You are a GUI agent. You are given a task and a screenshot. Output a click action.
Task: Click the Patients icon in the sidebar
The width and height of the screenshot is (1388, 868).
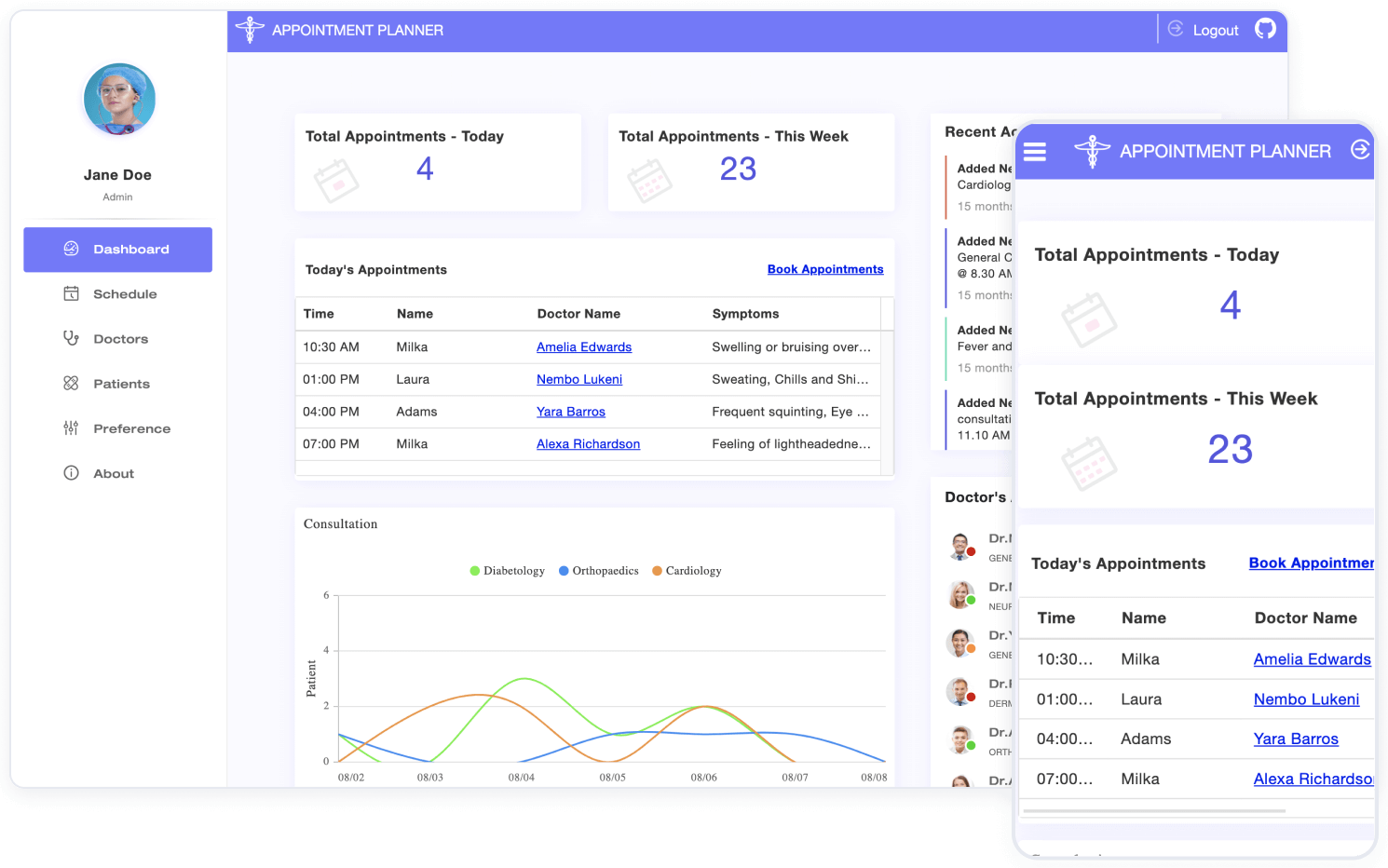coord(71,383)
